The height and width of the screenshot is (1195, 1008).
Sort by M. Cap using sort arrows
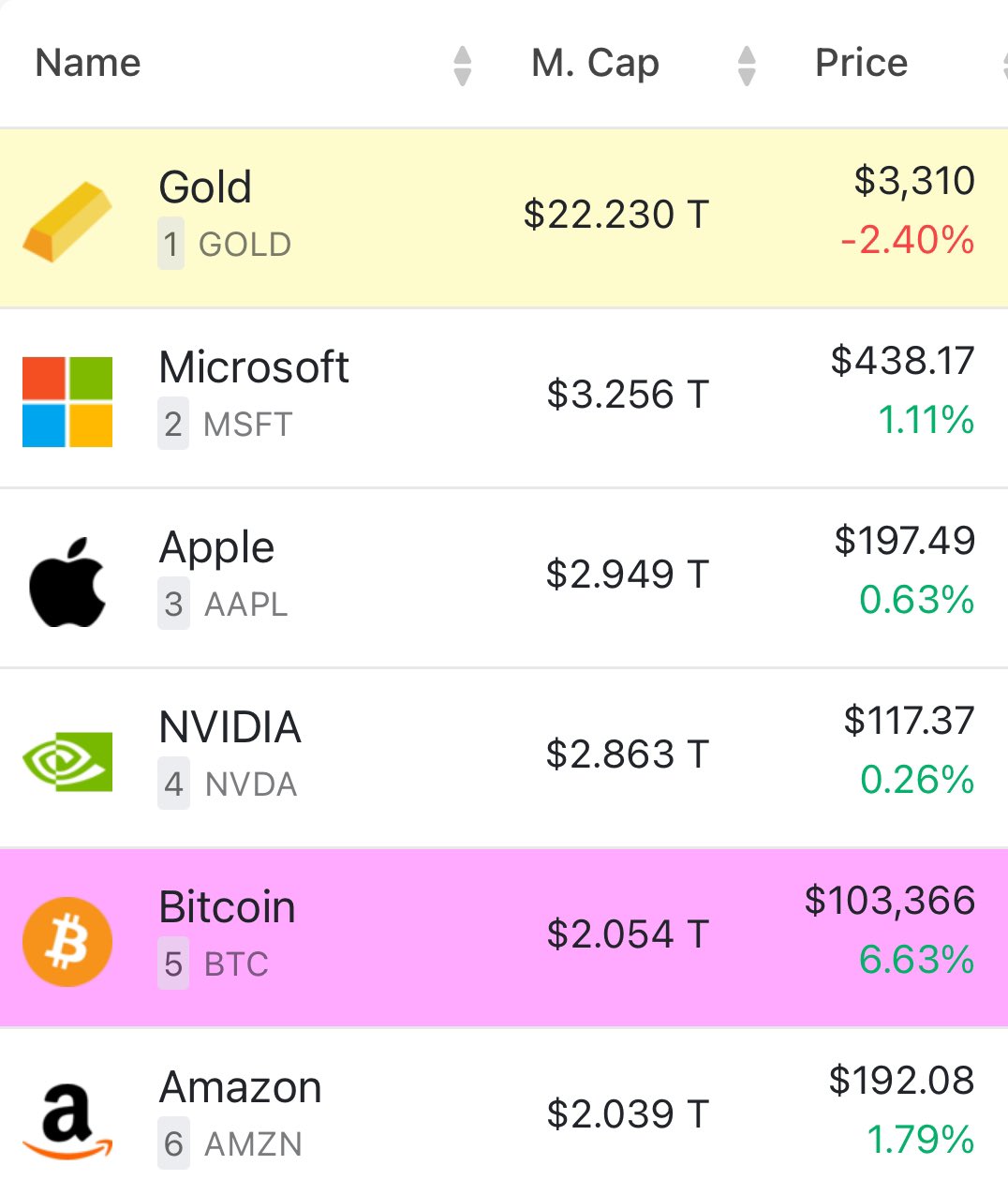pos(747,66)
